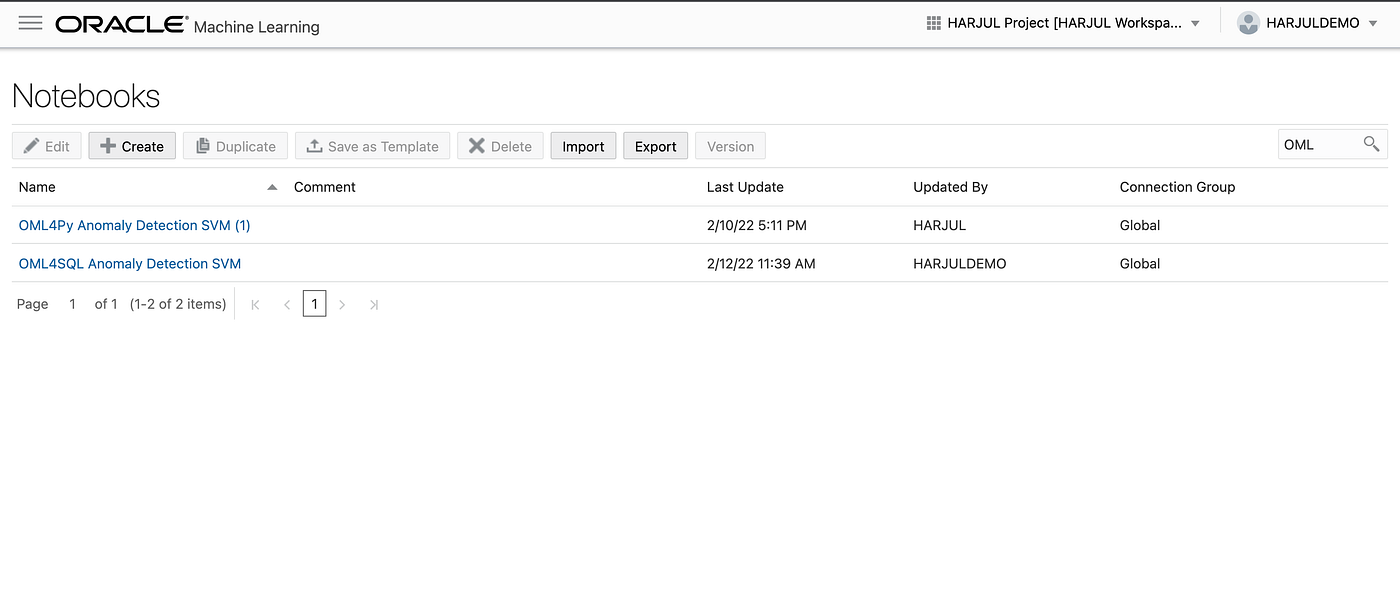This screenshot has height=591, width=1400.
Task: Run the notebook search with the magnifier icon
Action: 1371,144
